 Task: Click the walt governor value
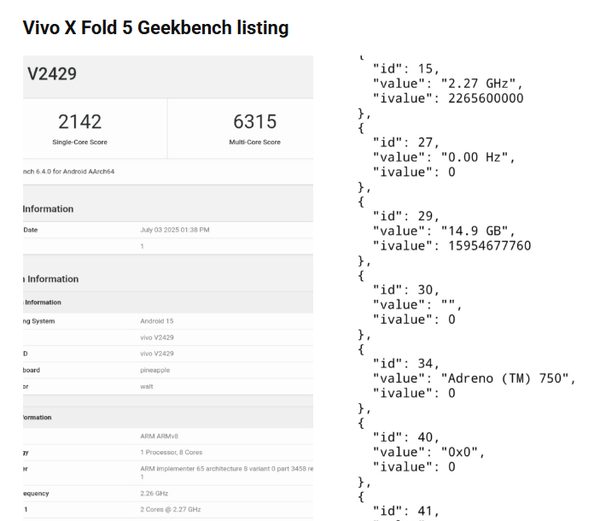[147, 387]
